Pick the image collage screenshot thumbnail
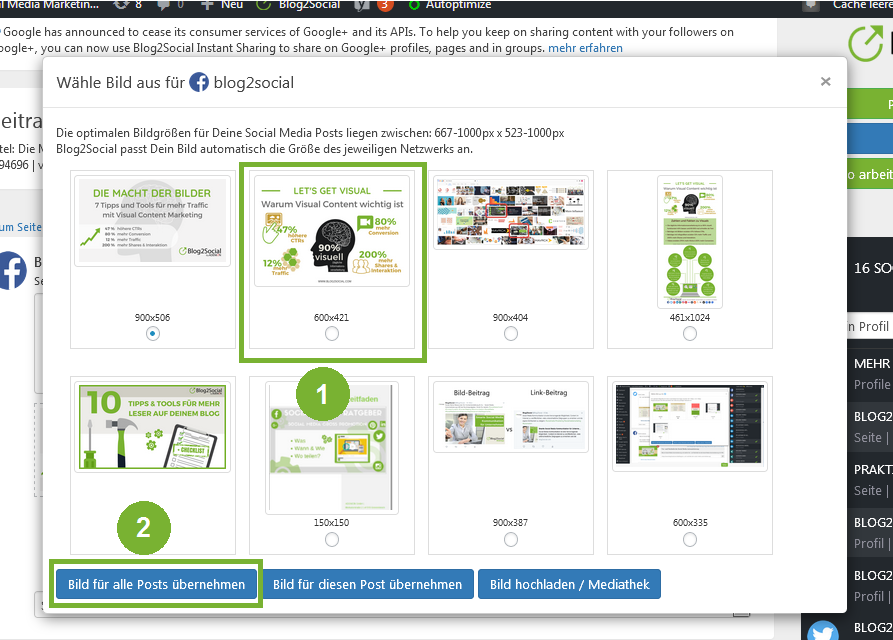 [x=511, y=212]
